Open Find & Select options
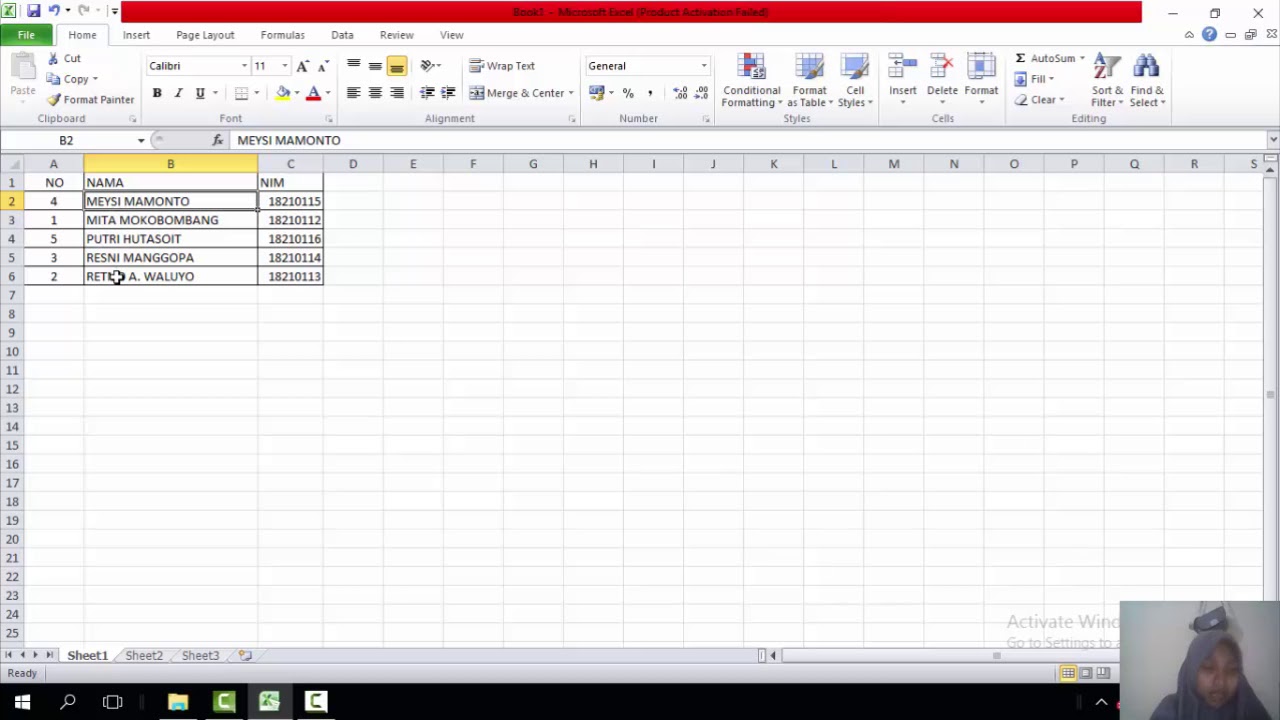This screenshot has height=720, width=1280. point(1147,80)
